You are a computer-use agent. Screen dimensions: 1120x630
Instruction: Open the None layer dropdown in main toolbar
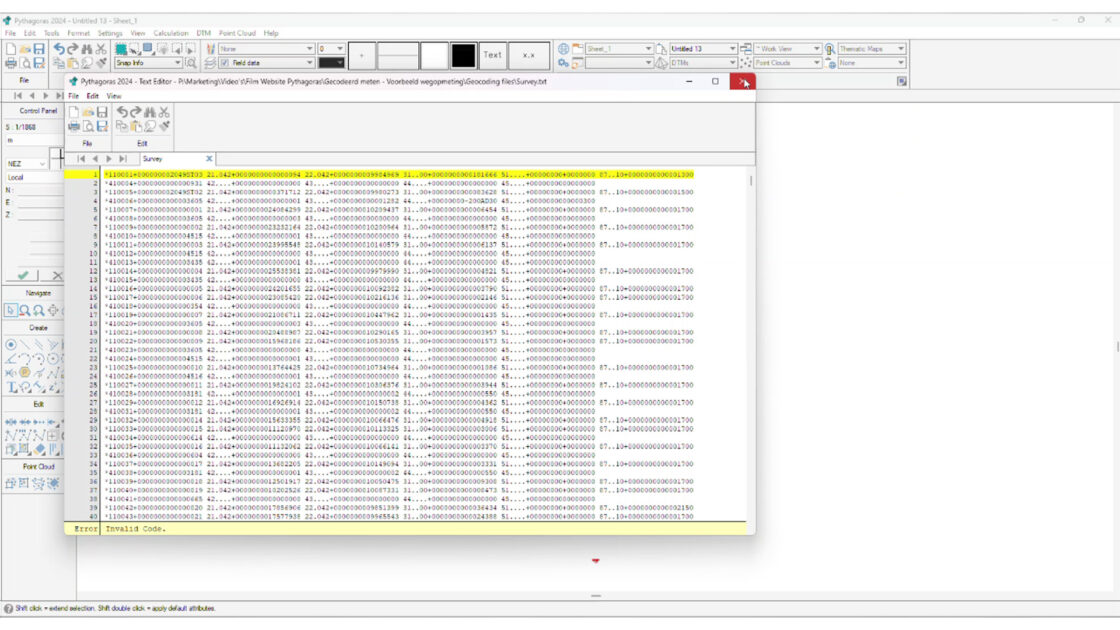coord(266,49)
